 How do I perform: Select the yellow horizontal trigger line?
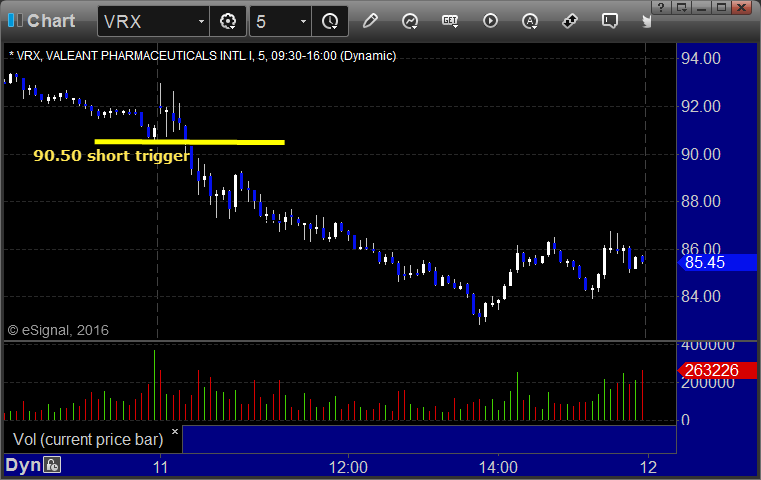189,142
